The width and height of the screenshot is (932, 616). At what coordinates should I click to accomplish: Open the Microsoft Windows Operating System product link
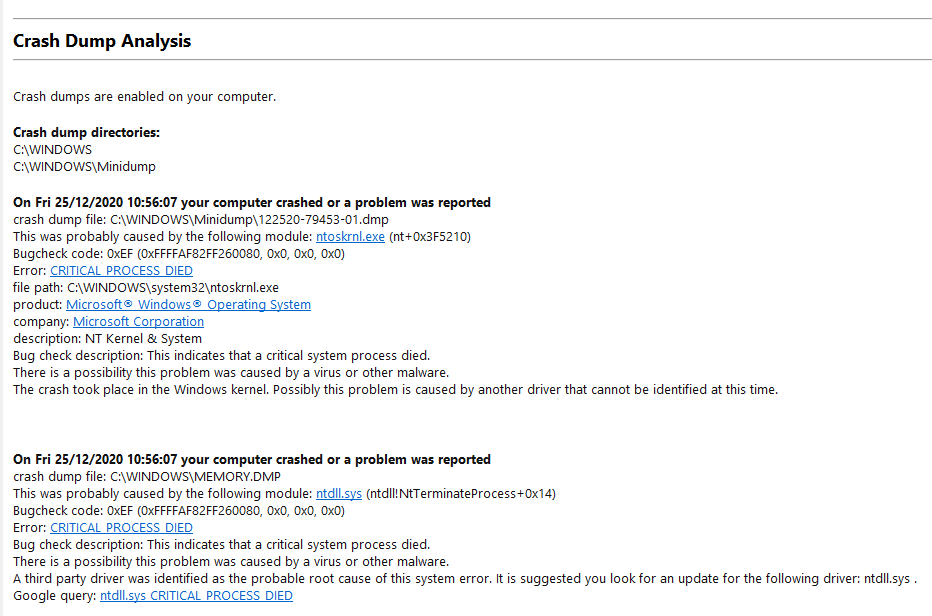click(x=188, y=304)
